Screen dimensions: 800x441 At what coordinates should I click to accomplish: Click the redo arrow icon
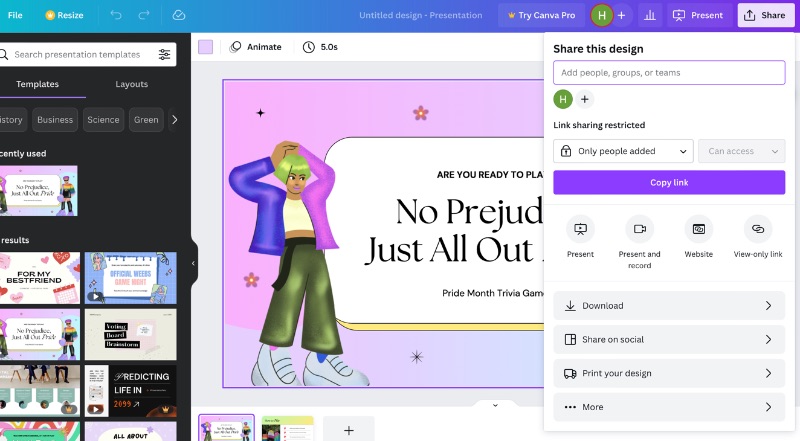click(x=144, y=15)
